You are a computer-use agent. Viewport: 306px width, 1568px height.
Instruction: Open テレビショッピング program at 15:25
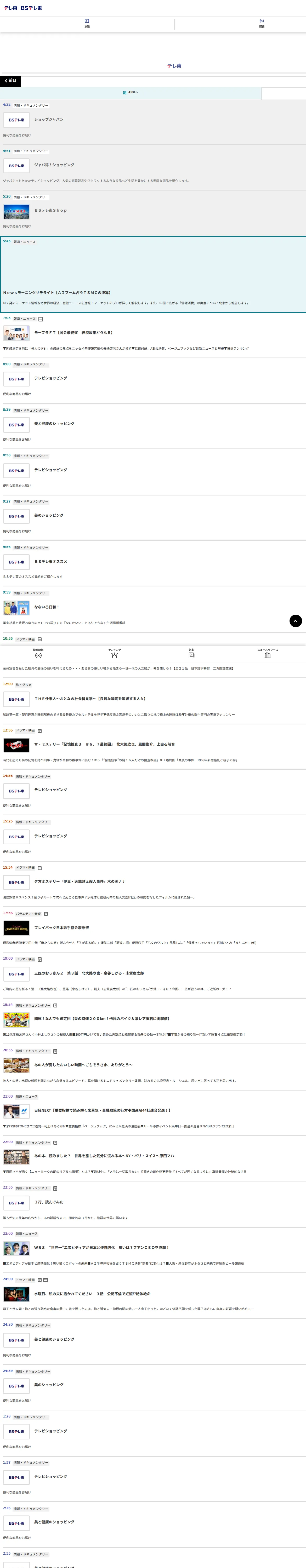tap(50, 836)
